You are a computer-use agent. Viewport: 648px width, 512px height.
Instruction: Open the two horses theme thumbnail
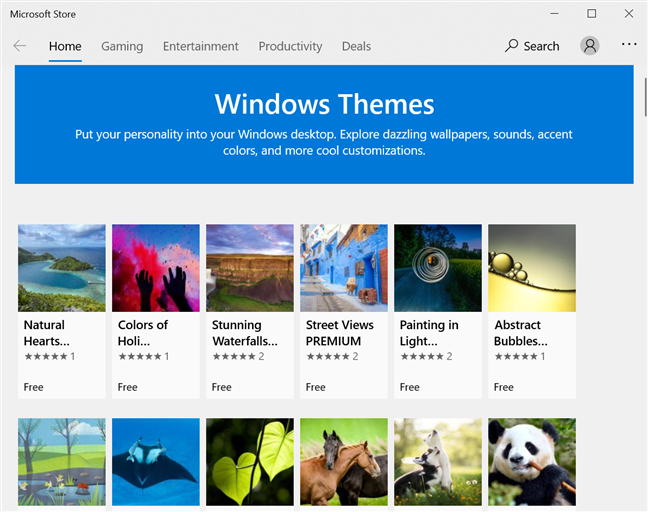(344, 462)
